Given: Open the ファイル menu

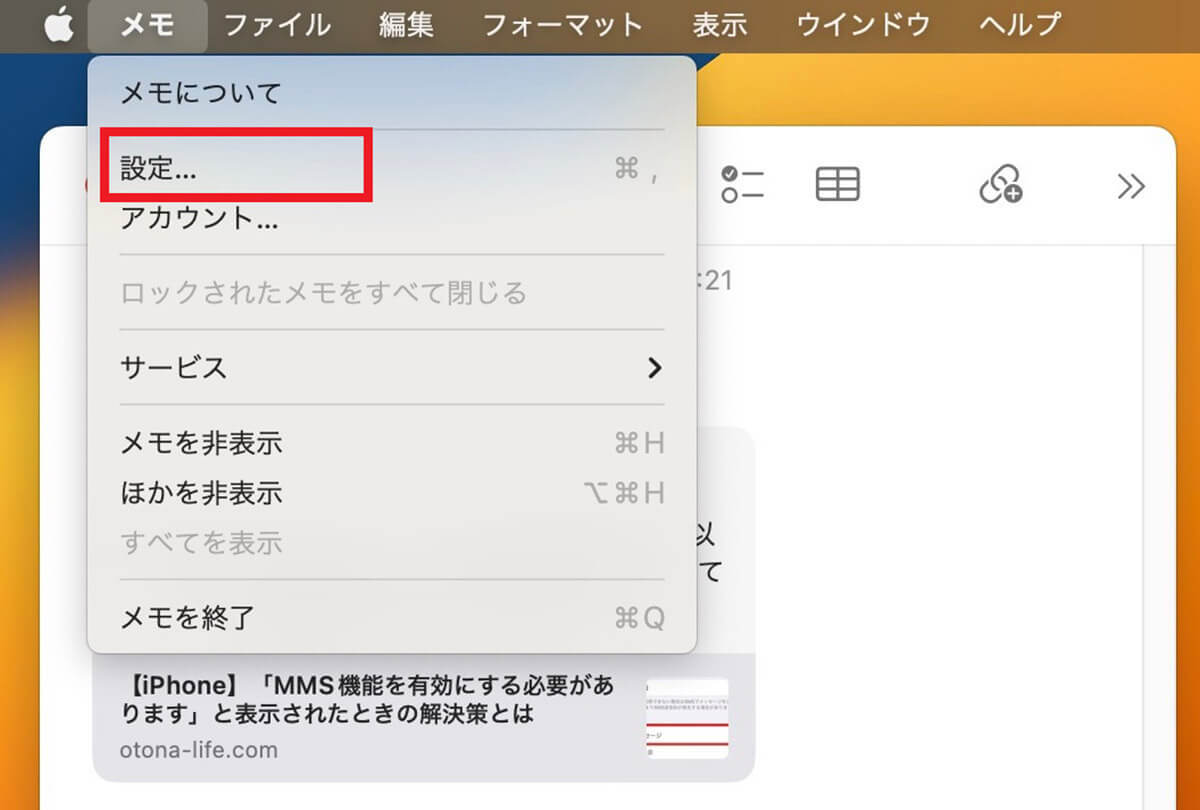Looking at the screenshot, I should point(277,25).
